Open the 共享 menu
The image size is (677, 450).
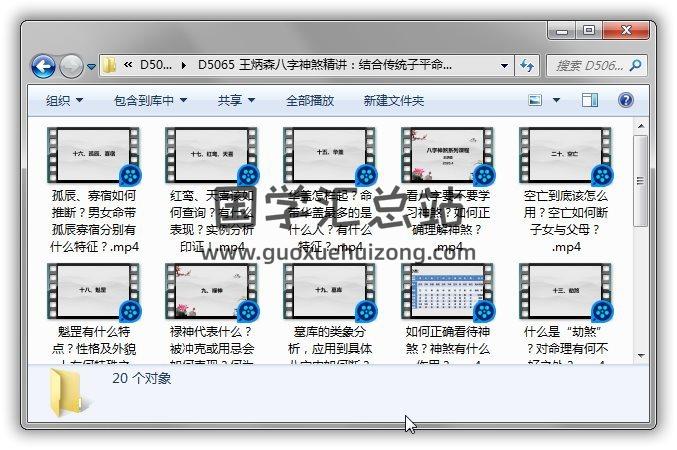[236, 101]
